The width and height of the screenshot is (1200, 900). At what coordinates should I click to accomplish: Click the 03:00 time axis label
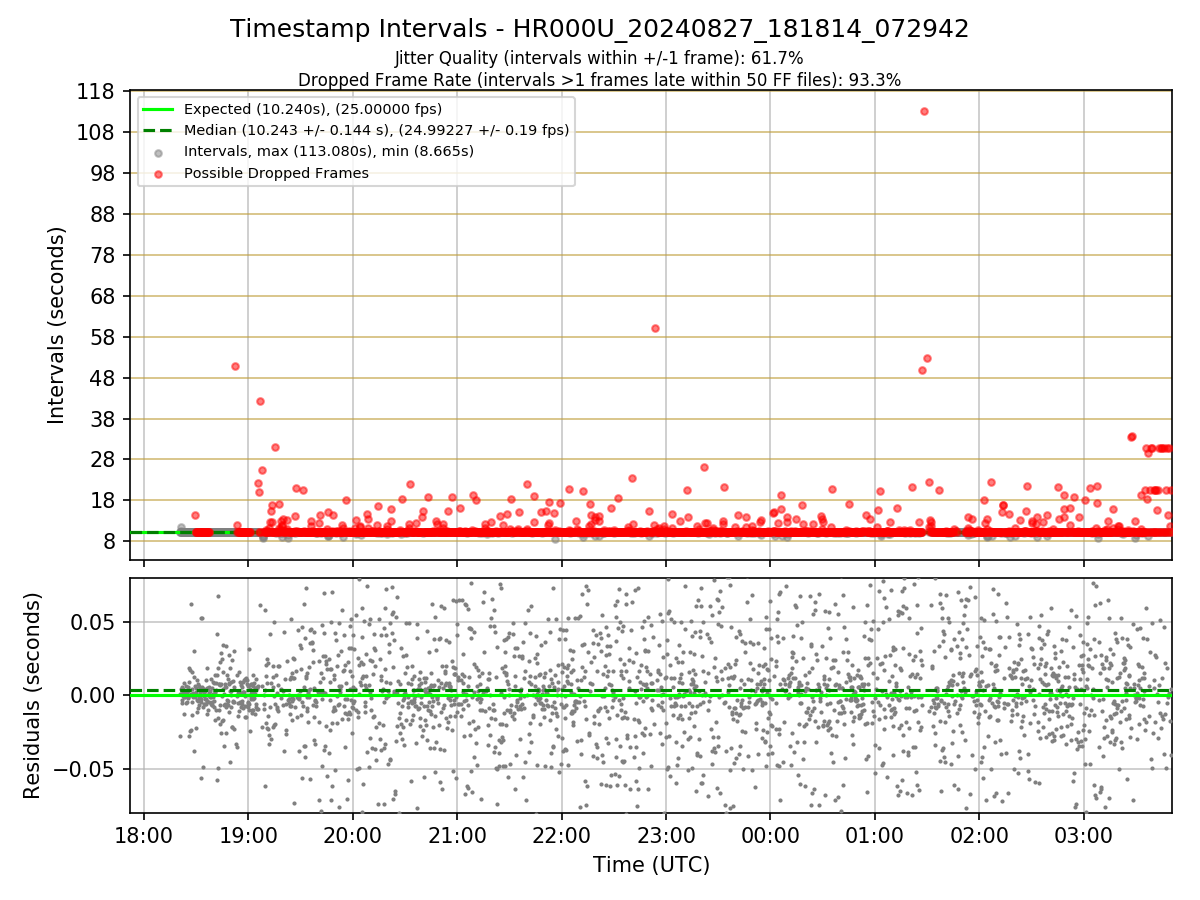click(1084, 835)
